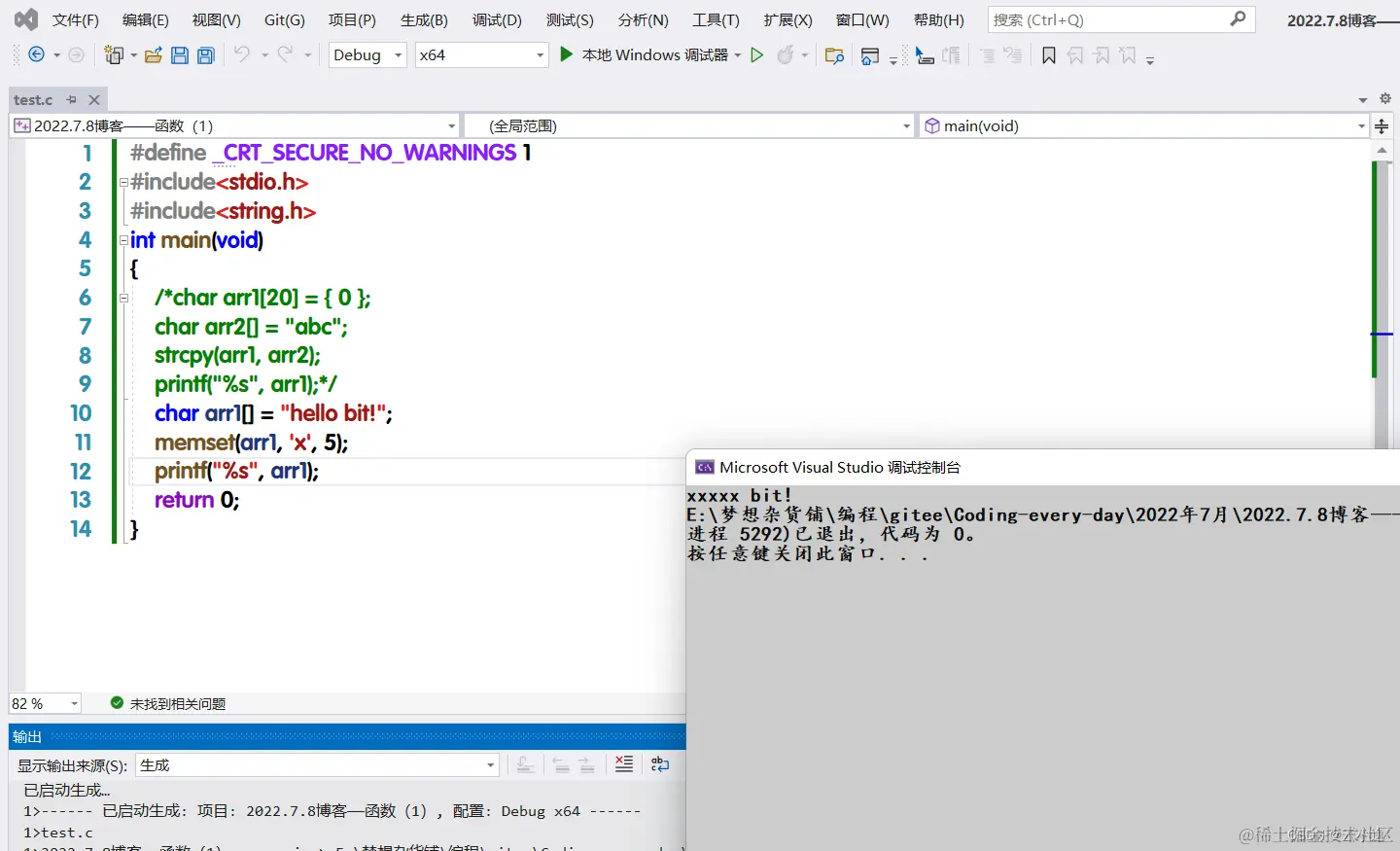Click the find in files icon

(x=833, y=55)
